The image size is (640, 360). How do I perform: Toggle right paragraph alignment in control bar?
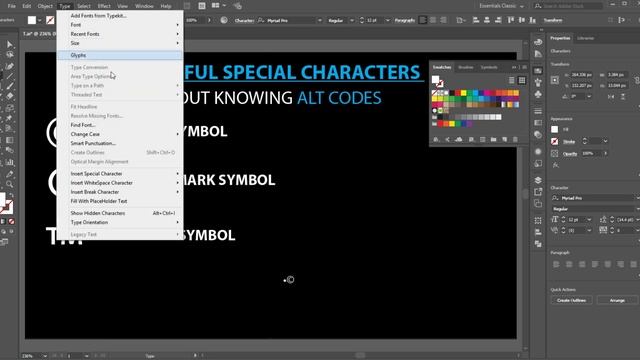(x=443, y=20)
